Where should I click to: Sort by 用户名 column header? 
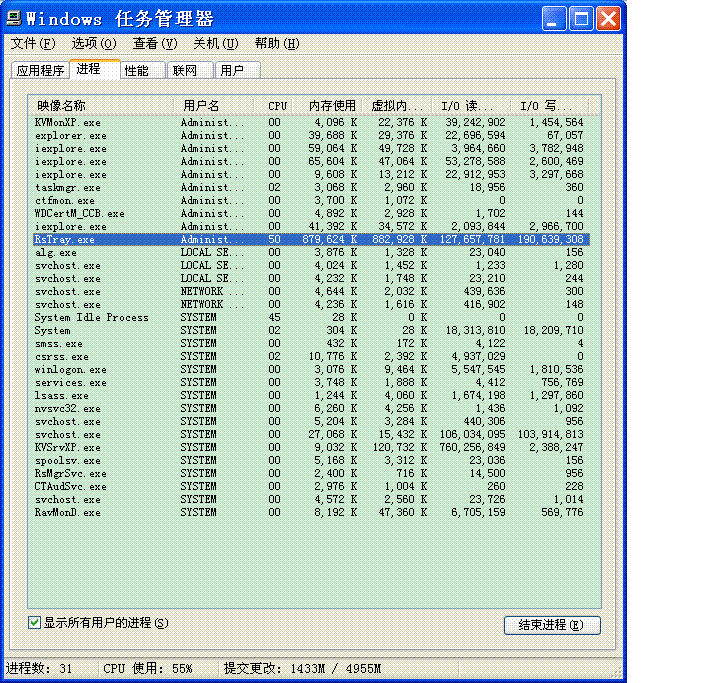tap(214, 106)
